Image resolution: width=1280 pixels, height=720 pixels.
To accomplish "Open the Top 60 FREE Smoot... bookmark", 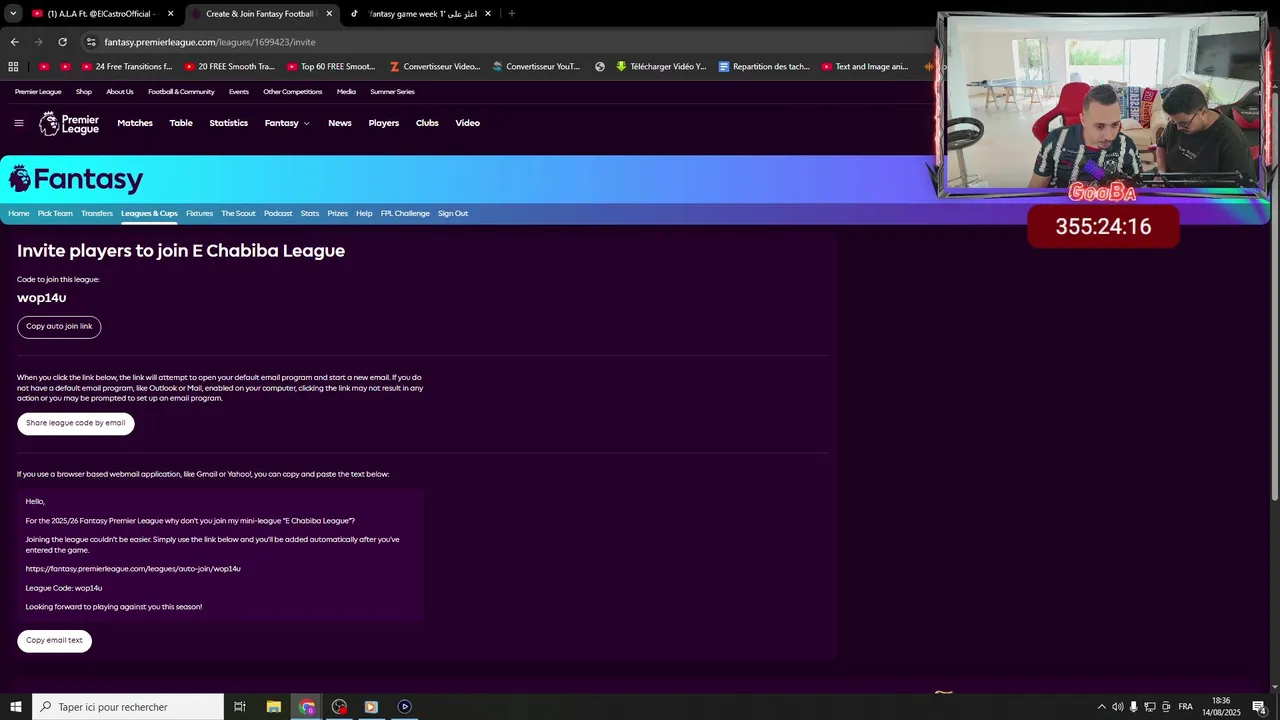I will pos(331,67).
